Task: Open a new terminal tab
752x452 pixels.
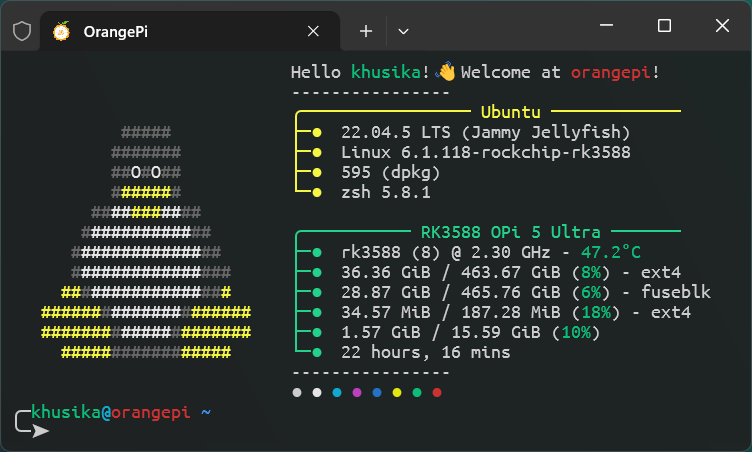Action: [x=366, y=31]
